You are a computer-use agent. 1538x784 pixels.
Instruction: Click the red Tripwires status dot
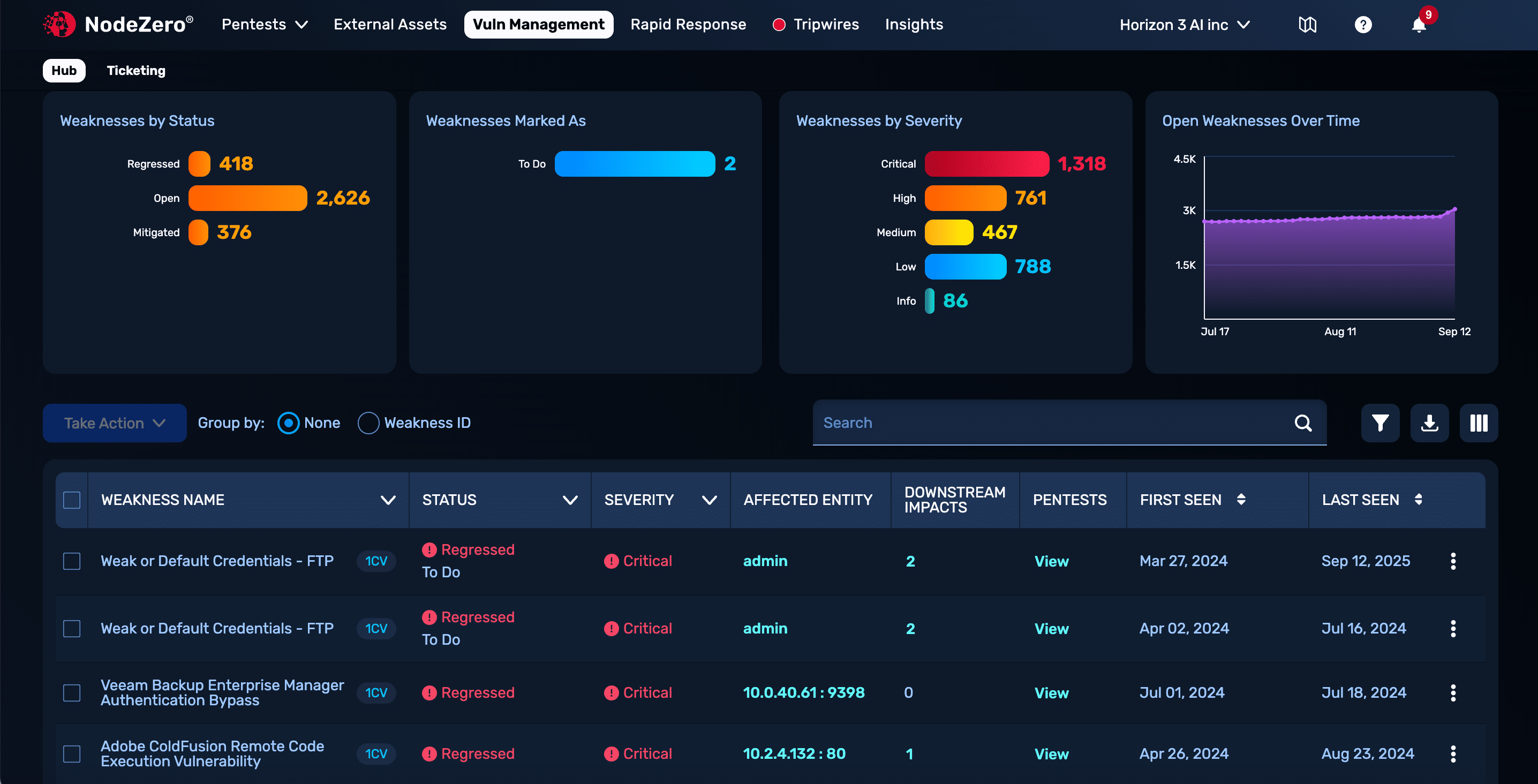779,25
